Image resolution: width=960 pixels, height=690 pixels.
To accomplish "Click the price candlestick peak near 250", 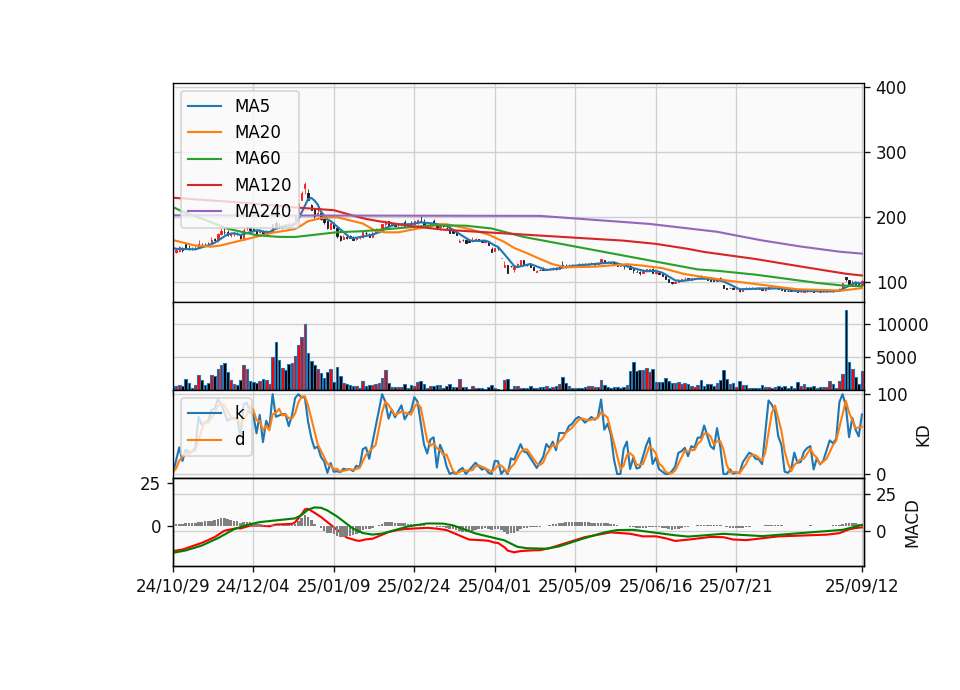I will coord(305,188).
